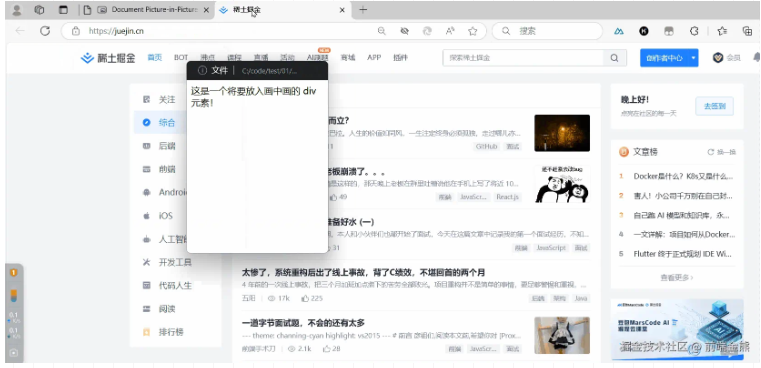This screenshot has width=761, height=368.
Task: Click the like thumb icon showing 28
Action: (x=327, y=349)
